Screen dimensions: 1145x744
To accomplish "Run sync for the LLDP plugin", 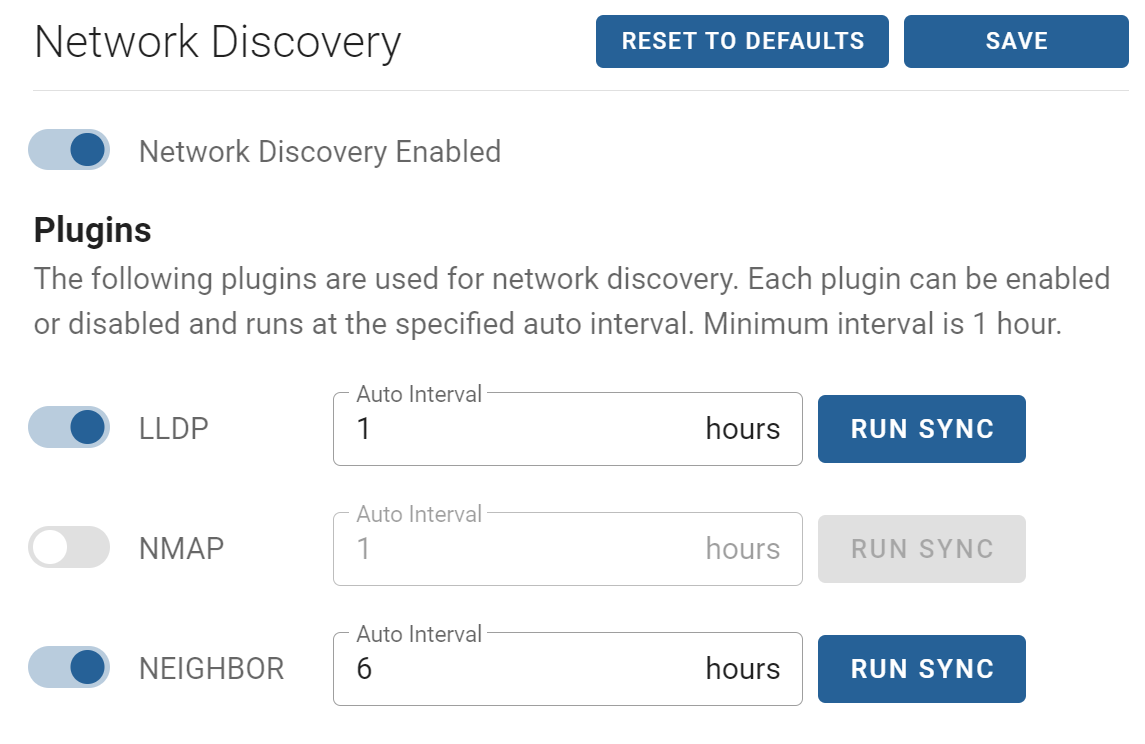I will [922, 429].
